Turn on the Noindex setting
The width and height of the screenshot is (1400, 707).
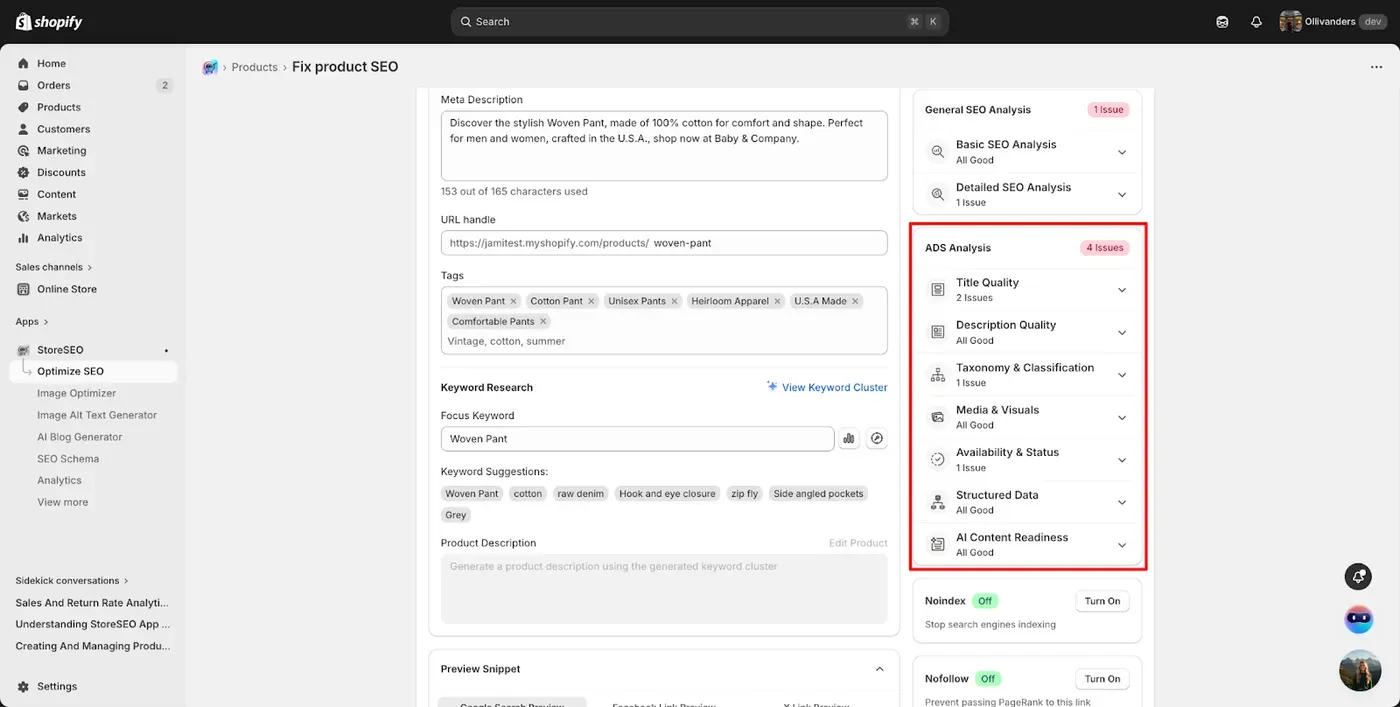coord(1102,601)
